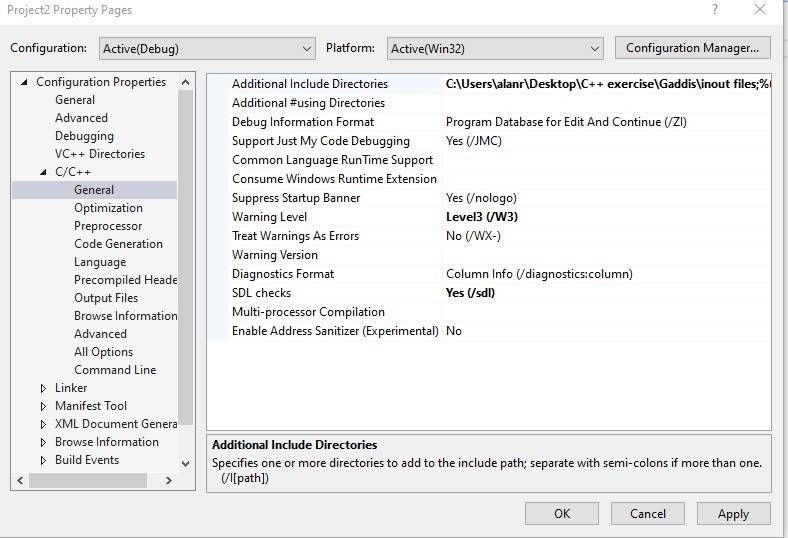Expand the Build Events node
This screenshot has height=538, width=788.
pos(43,460)
